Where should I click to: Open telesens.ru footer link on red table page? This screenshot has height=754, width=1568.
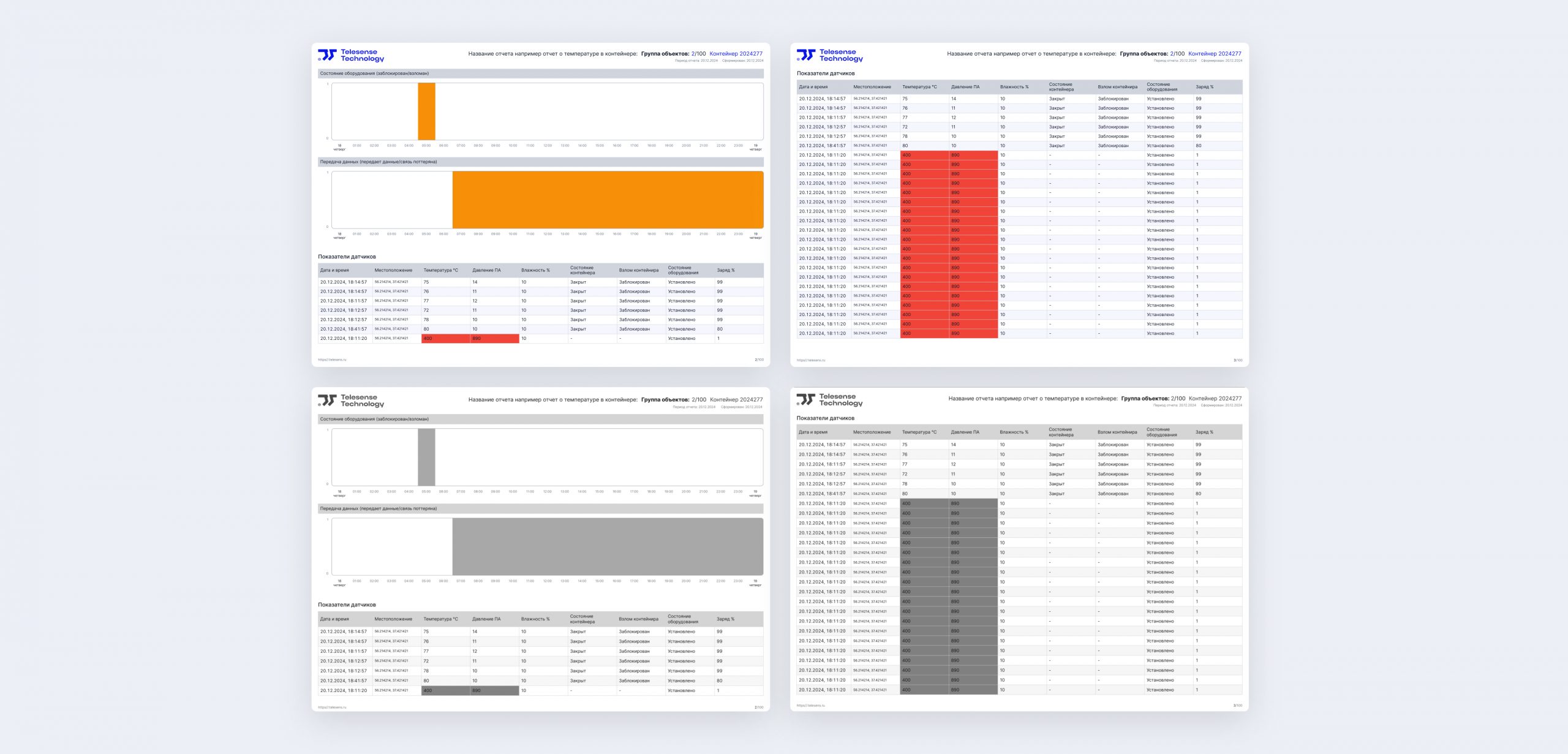pos(811,360)
